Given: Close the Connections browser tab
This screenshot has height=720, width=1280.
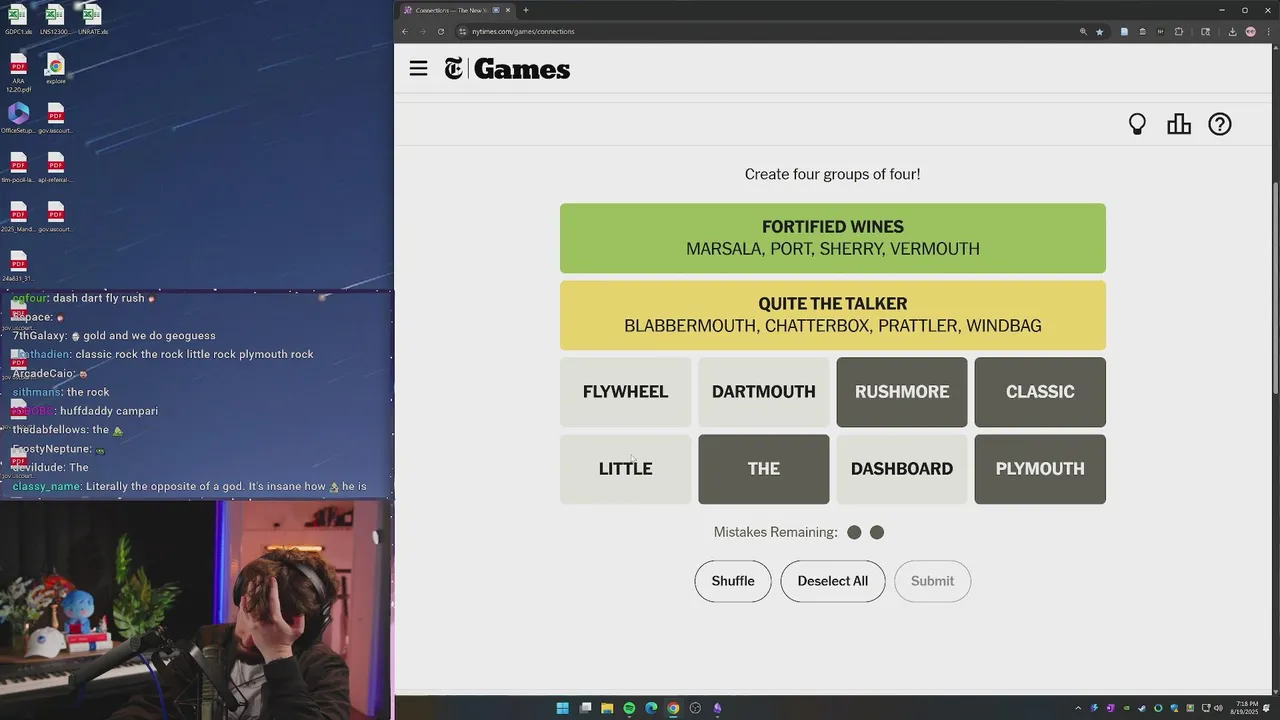Looking at the screenshot, I should [x=508, y=10].
